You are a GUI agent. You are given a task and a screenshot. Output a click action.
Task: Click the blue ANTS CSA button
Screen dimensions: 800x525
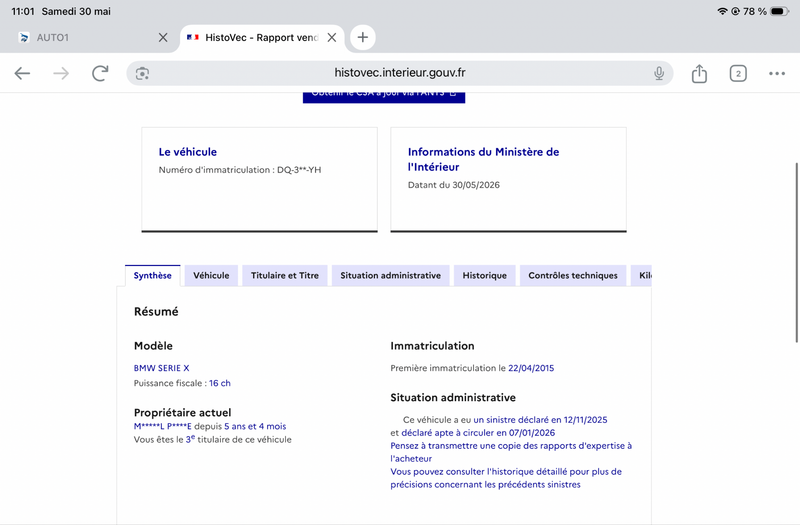coord(384,97)
